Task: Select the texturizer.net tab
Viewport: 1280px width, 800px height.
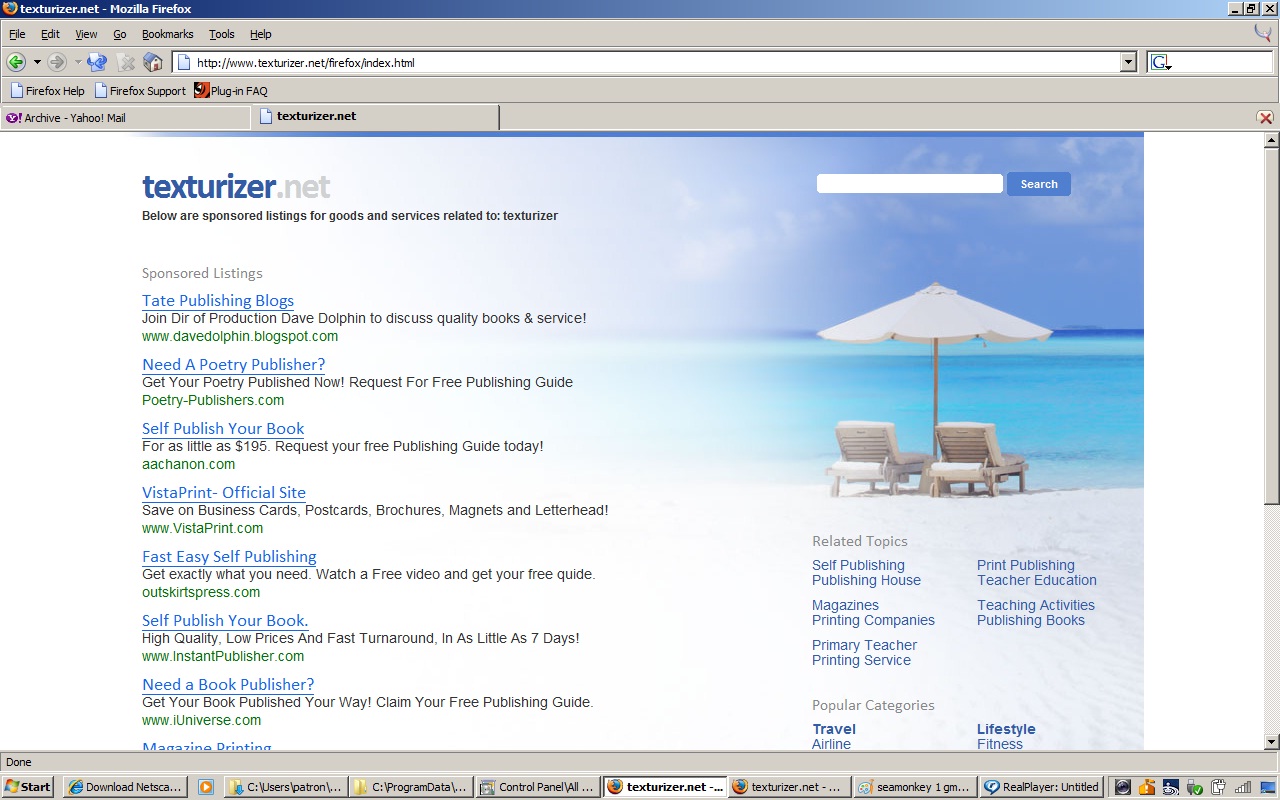Action: click(375, 117)
